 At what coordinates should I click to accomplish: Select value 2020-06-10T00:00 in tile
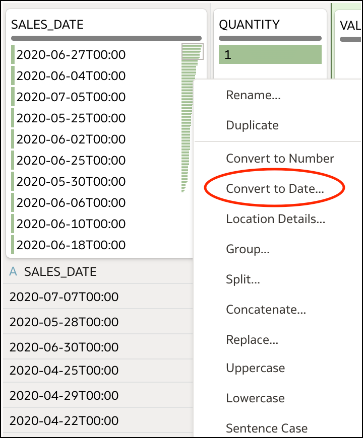(71, 224)
